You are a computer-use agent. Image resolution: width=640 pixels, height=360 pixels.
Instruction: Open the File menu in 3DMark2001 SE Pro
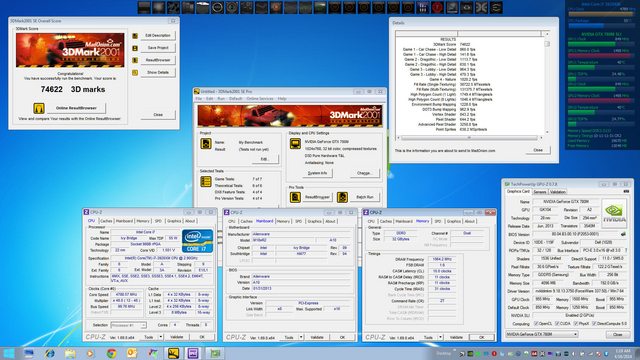pos(198,99)
